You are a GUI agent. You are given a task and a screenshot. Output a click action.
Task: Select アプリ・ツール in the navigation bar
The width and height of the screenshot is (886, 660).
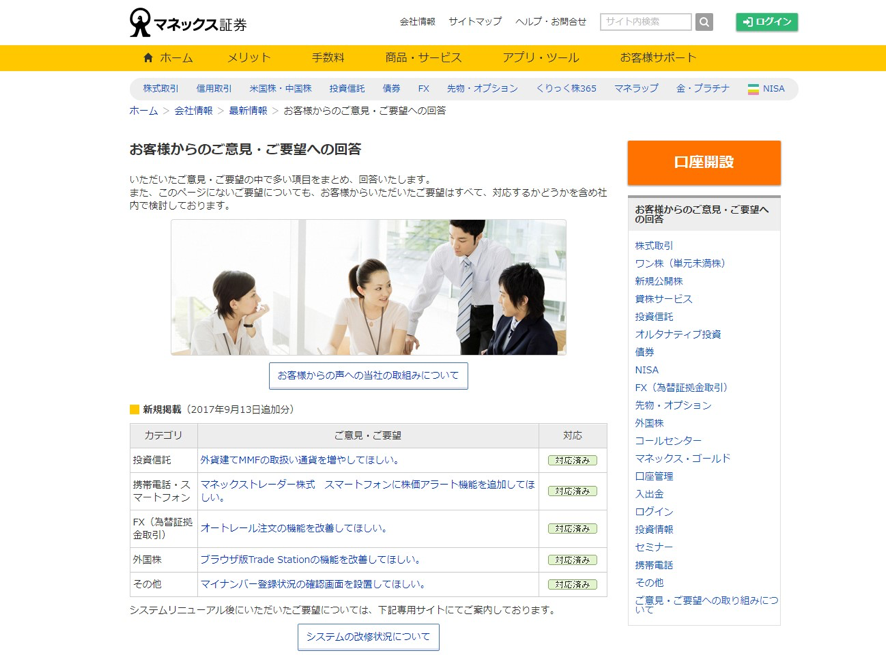[541, 58]
